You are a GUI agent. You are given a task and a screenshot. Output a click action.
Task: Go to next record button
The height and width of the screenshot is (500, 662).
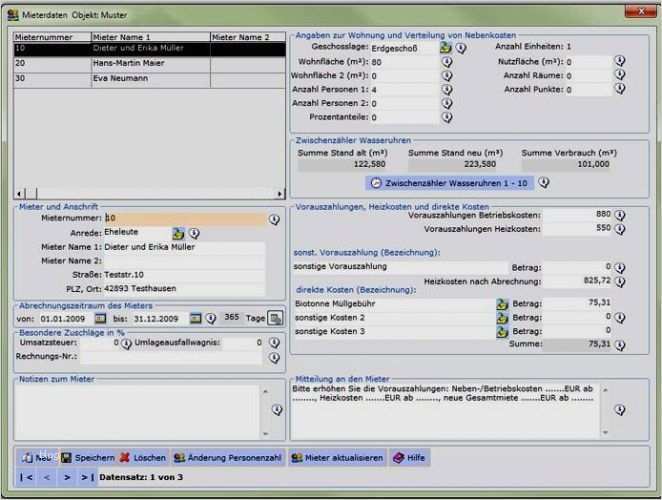point(67,478)
